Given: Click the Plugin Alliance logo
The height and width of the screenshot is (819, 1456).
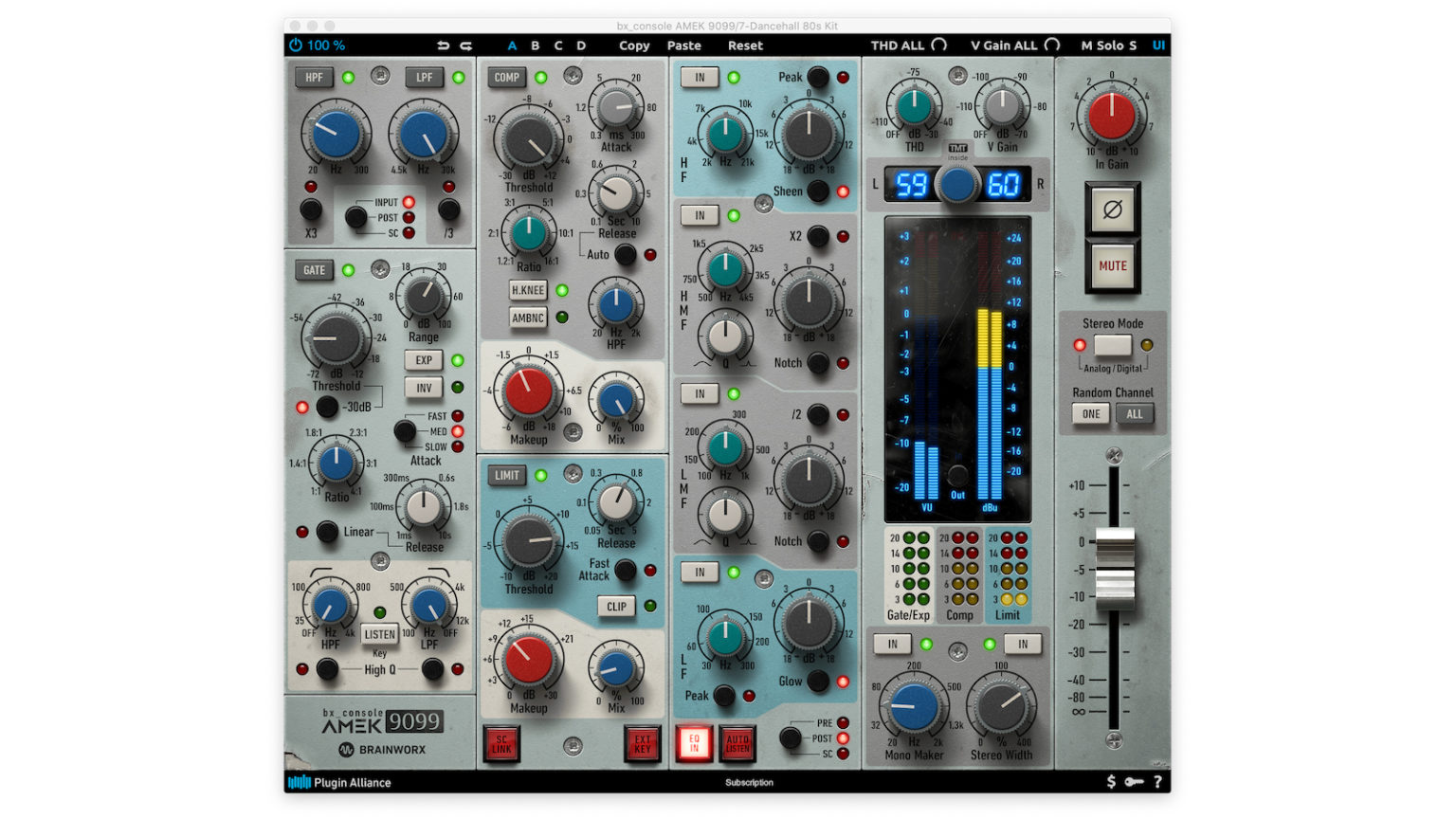Looking at the screenshot, I should pyautogui.click(x=339, y=782).
